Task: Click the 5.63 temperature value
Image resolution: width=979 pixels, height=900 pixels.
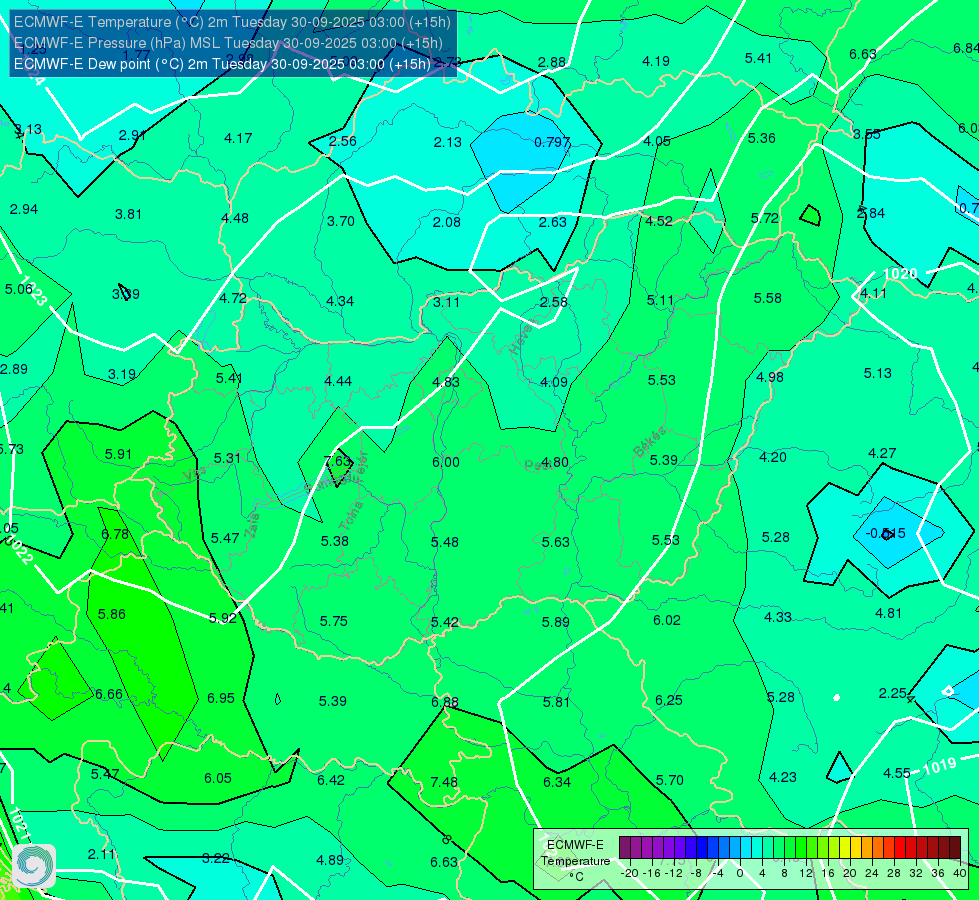Action: 556,542
